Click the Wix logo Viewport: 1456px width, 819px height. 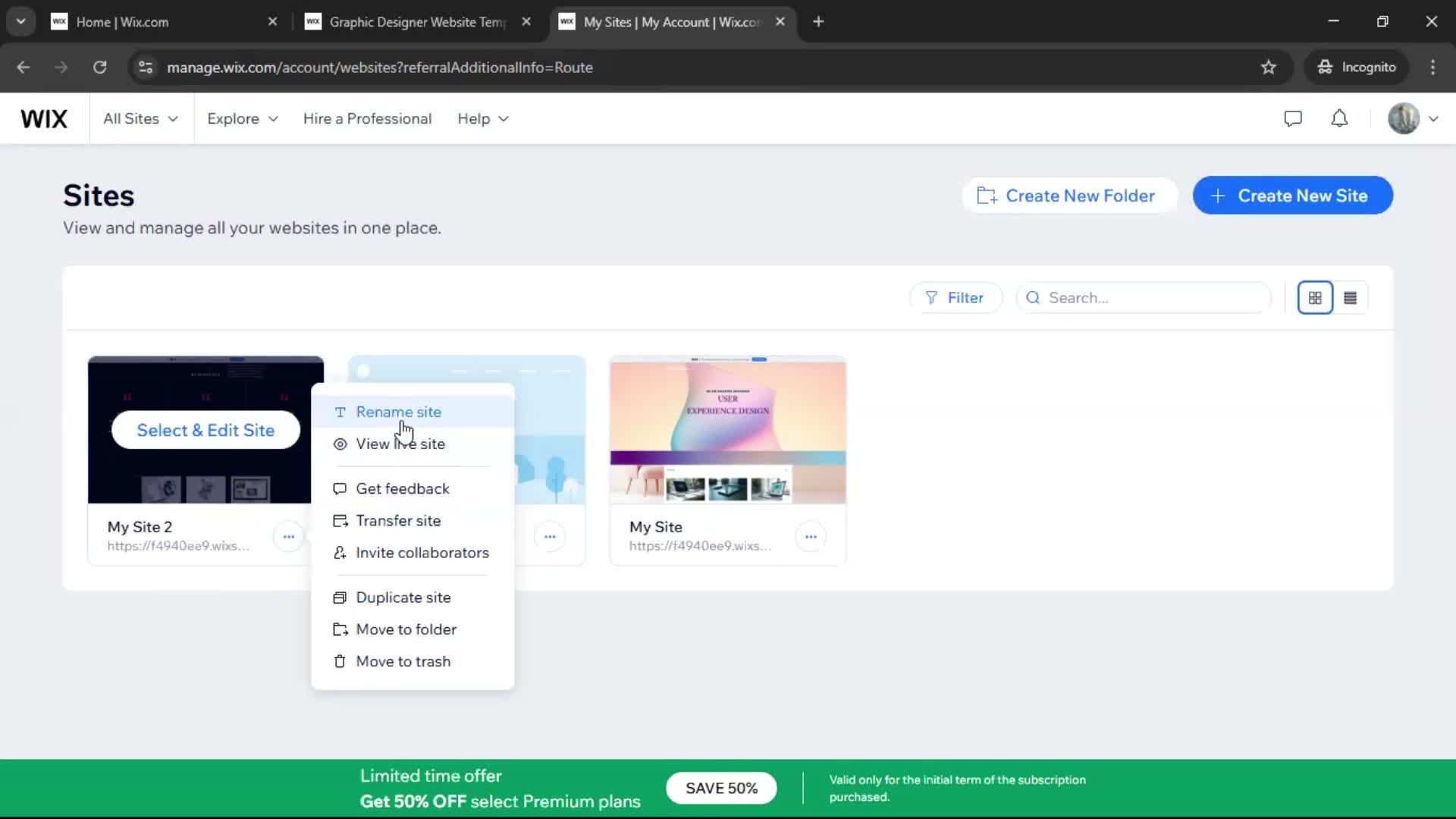pos(44,119)
